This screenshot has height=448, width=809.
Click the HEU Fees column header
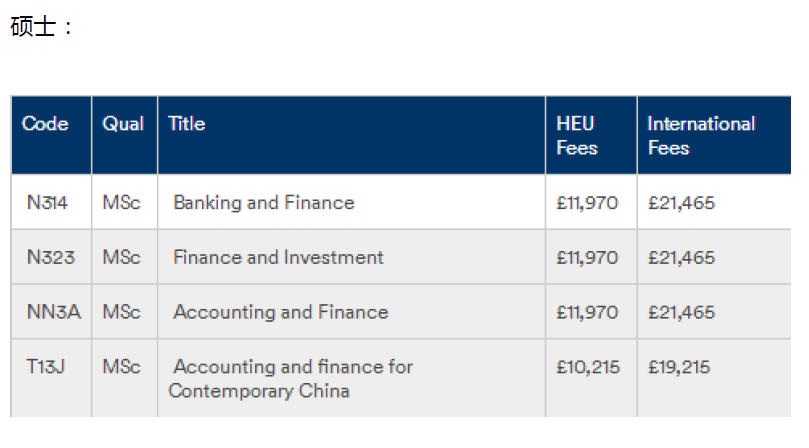click(x=577, y=136)
